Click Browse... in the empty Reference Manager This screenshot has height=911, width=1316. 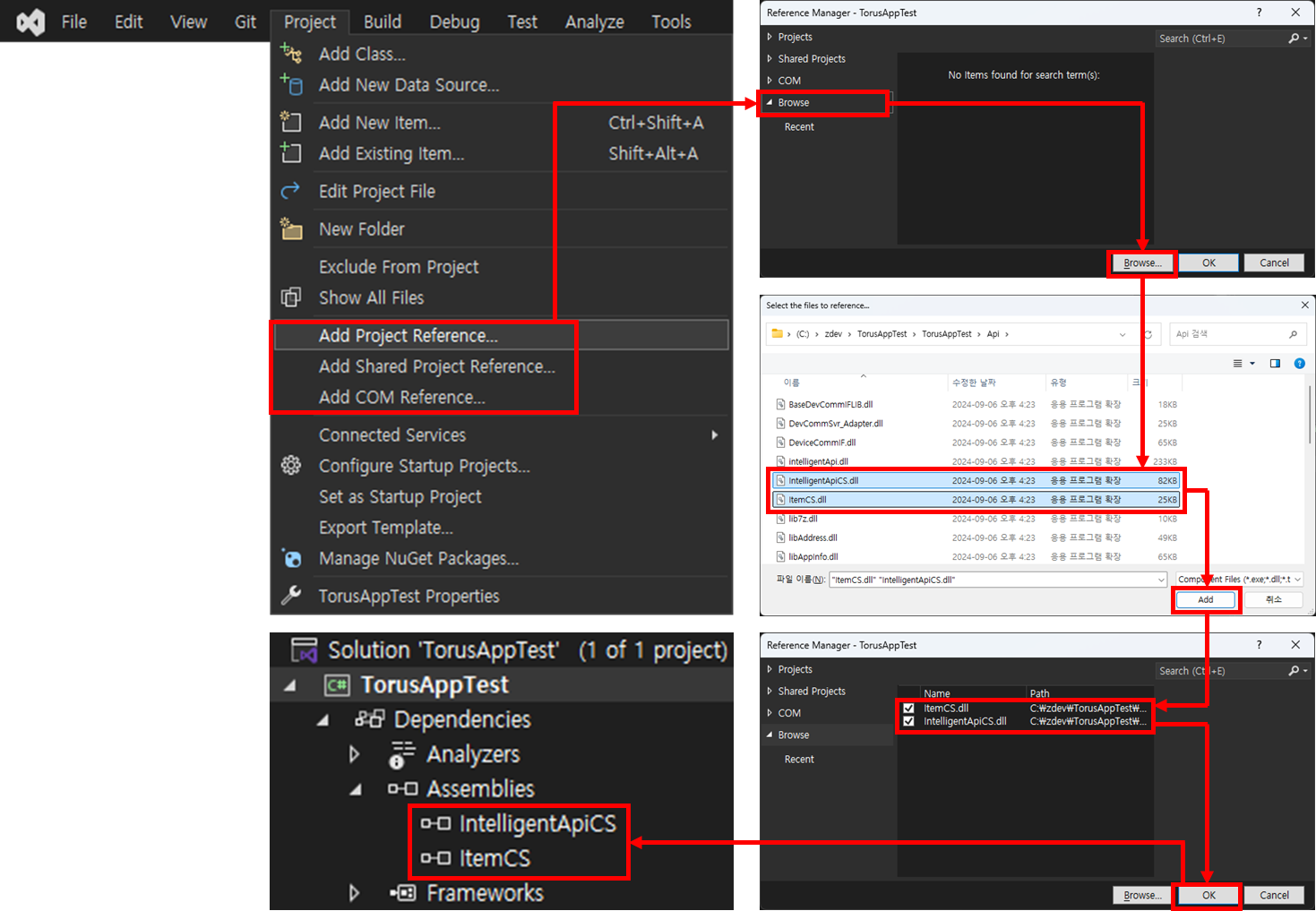(x=1142, y=262)
